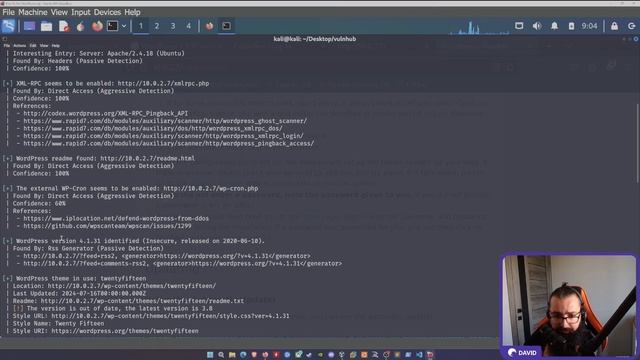Select the Firefox window button in the panel
The height and width of the screenshot is (360, 640).
[x=209, y=26]
